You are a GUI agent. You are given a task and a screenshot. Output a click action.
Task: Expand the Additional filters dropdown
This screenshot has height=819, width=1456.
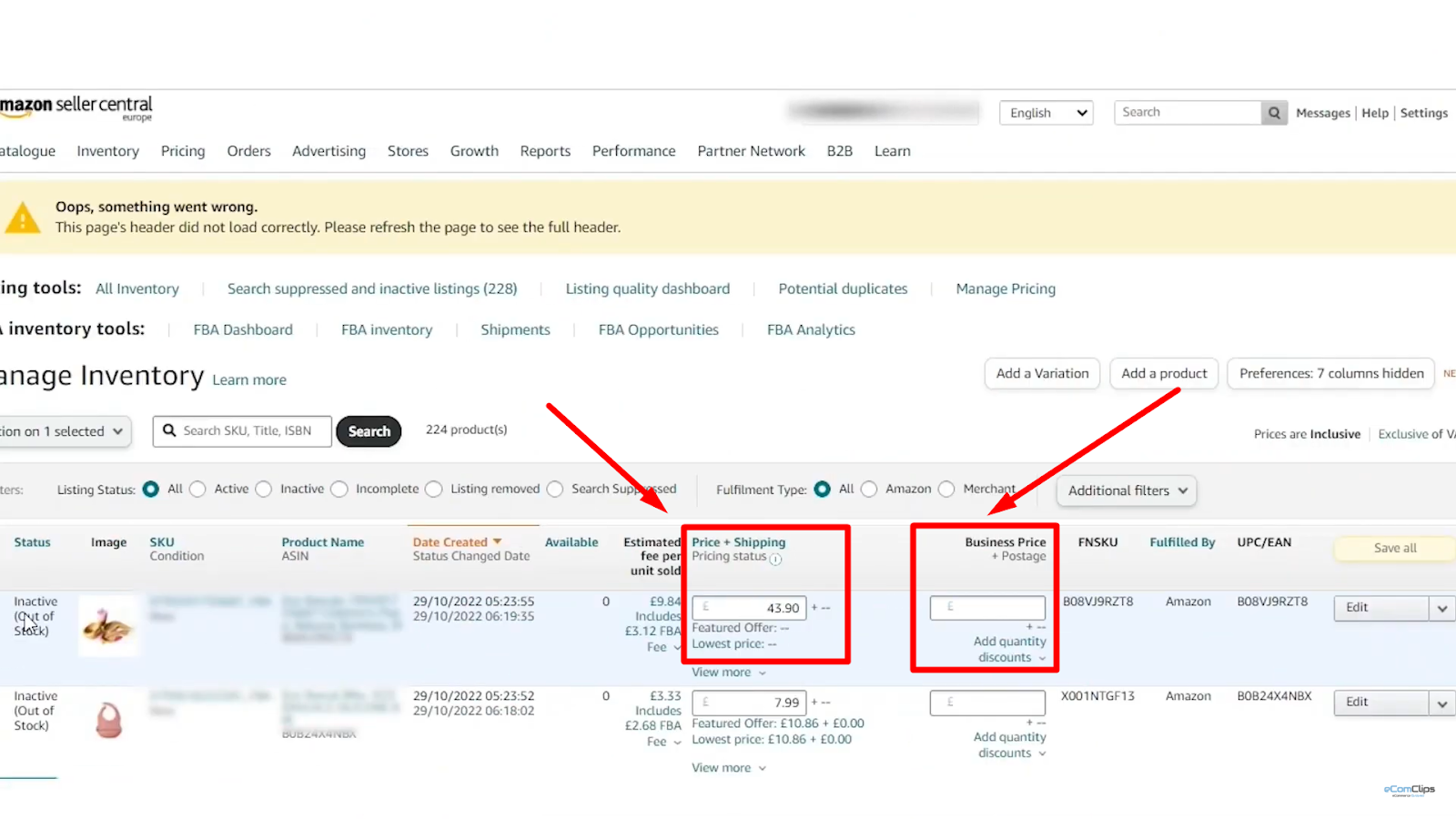point(1127,490)
